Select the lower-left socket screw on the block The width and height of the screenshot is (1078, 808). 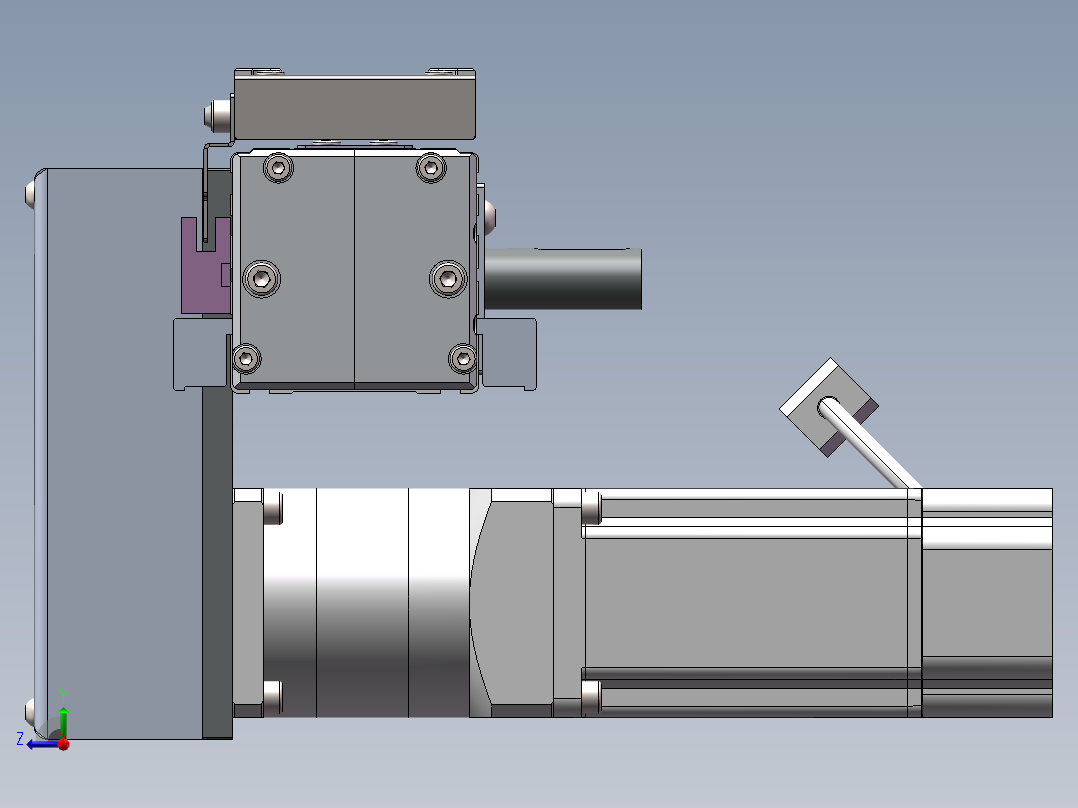click(x=246, y=358)
